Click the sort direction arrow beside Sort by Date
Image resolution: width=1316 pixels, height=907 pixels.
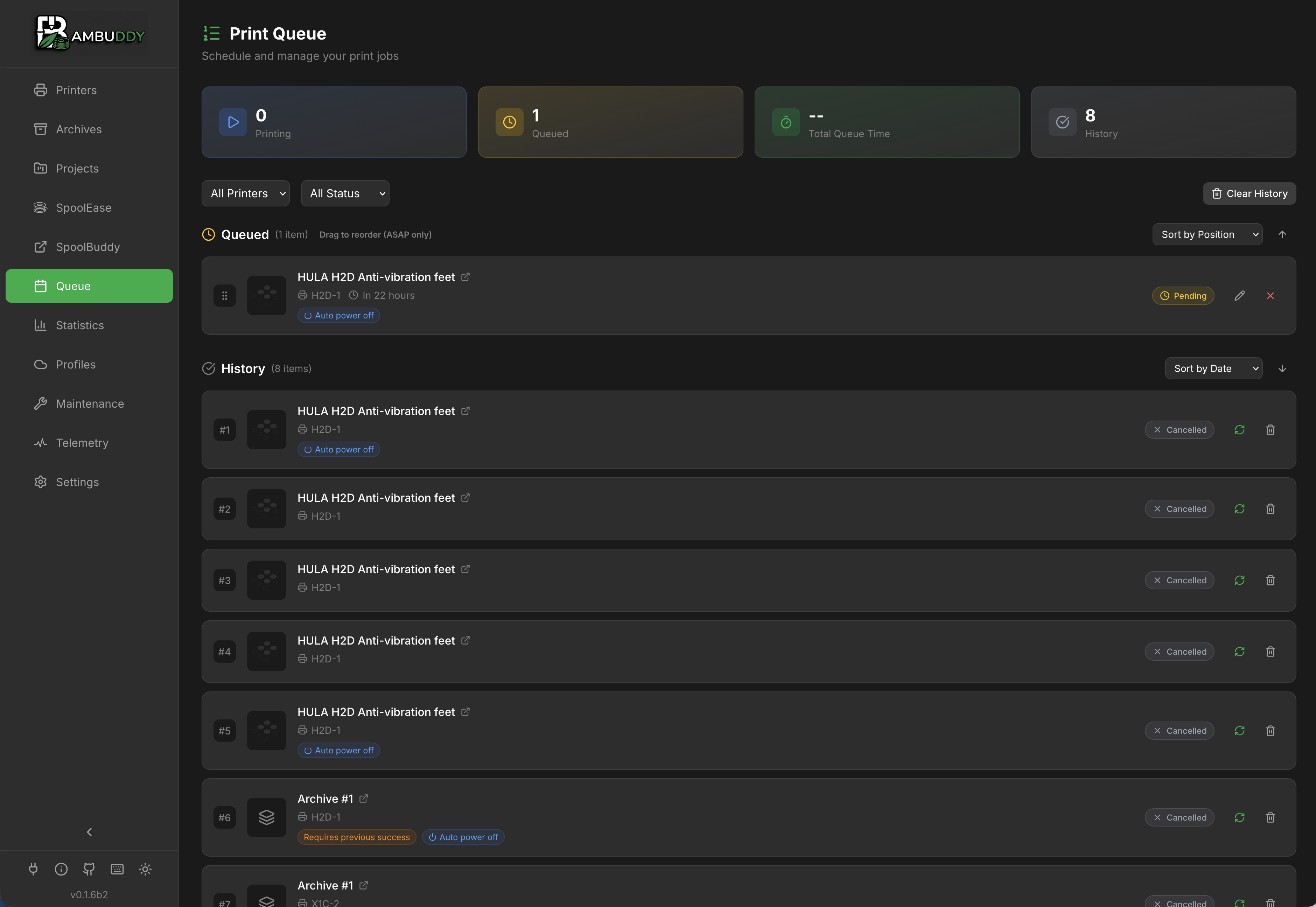[1283, 368]
